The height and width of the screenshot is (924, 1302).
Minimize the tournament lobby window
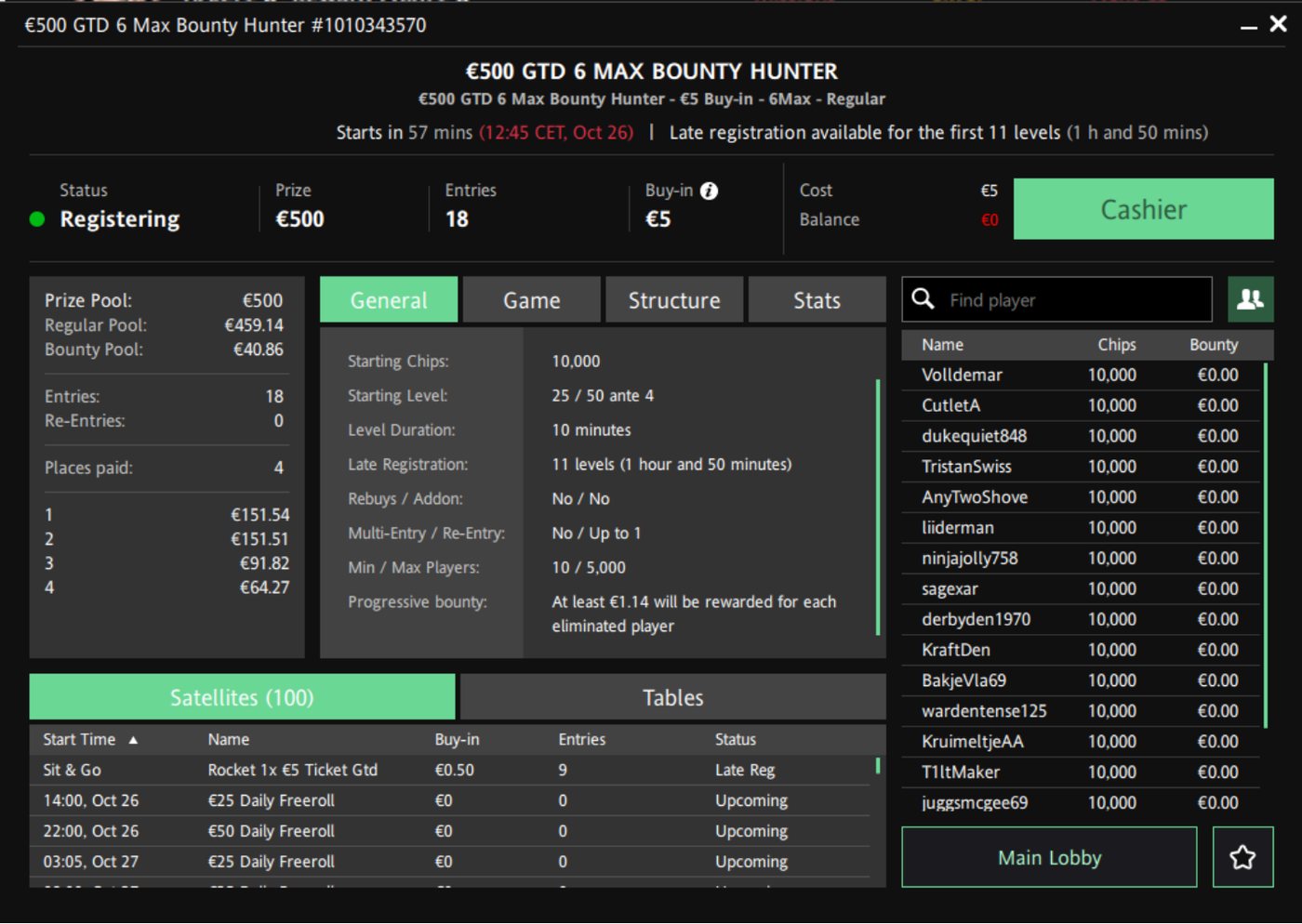point(1248,27)
